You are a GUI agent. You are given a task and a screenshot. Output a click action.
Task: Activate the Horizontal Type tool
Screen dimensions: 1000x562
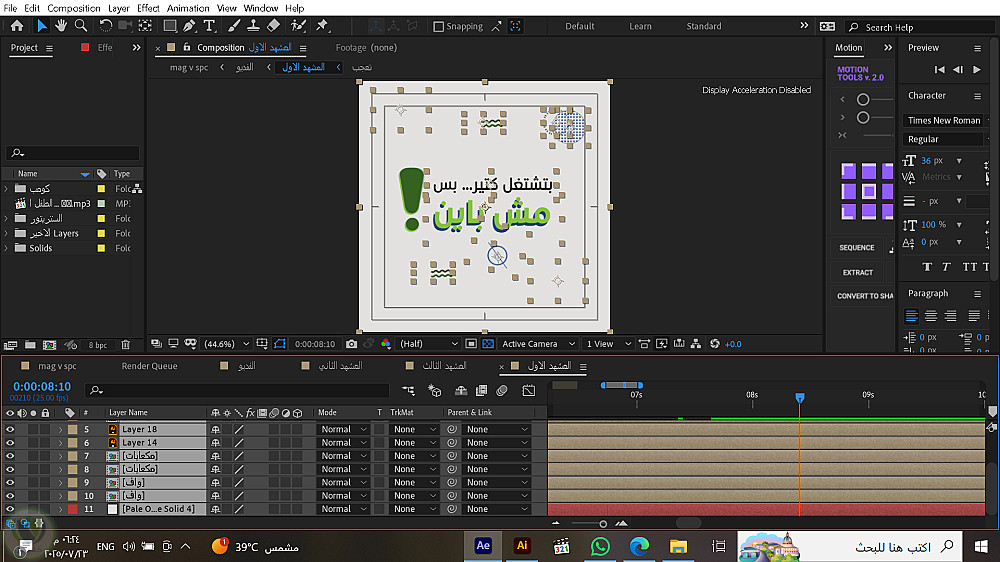point(209,26)
